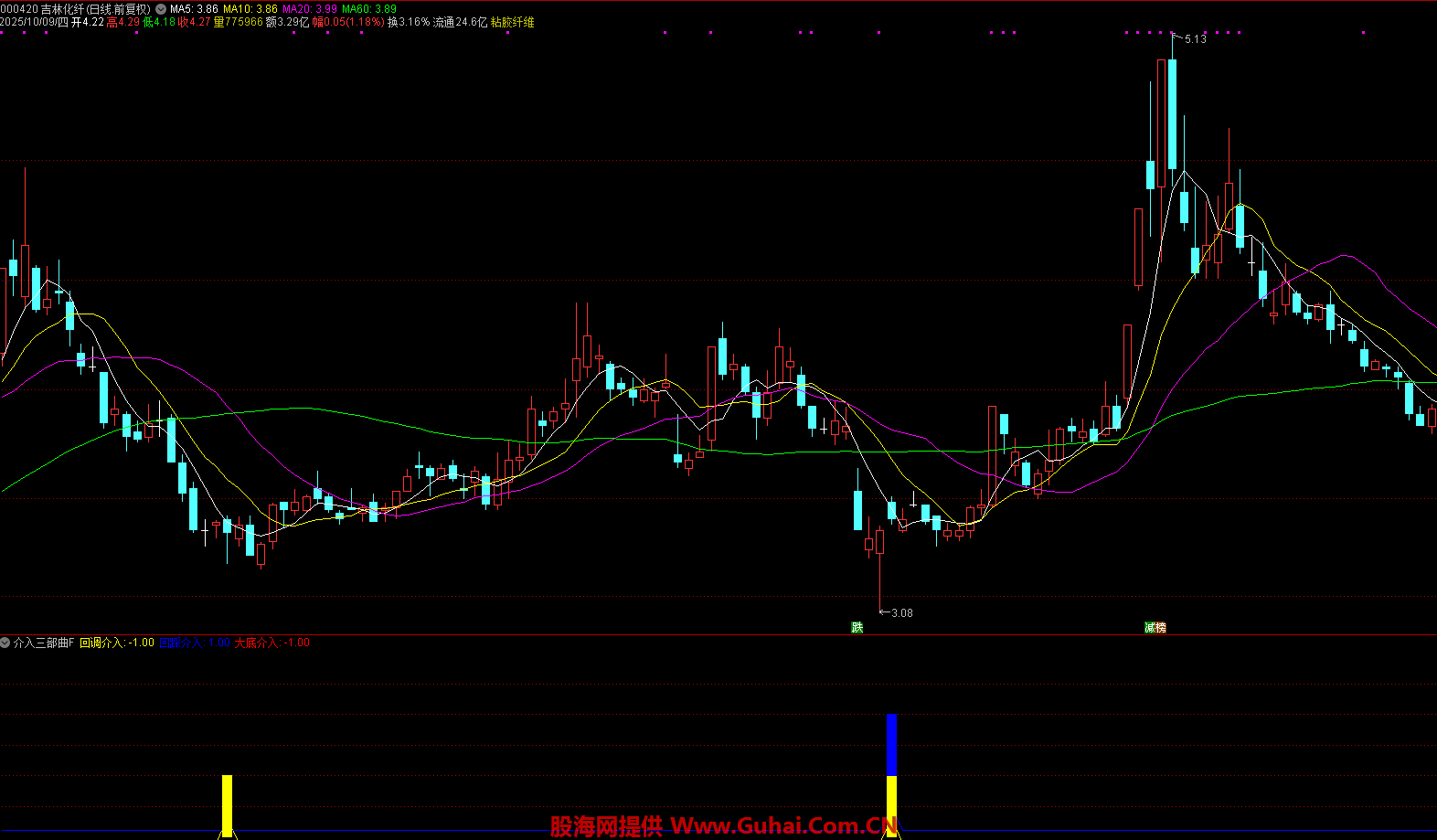Click the green 减 event marker
The image size is (1437, 840).
(x=1150, y=627)
